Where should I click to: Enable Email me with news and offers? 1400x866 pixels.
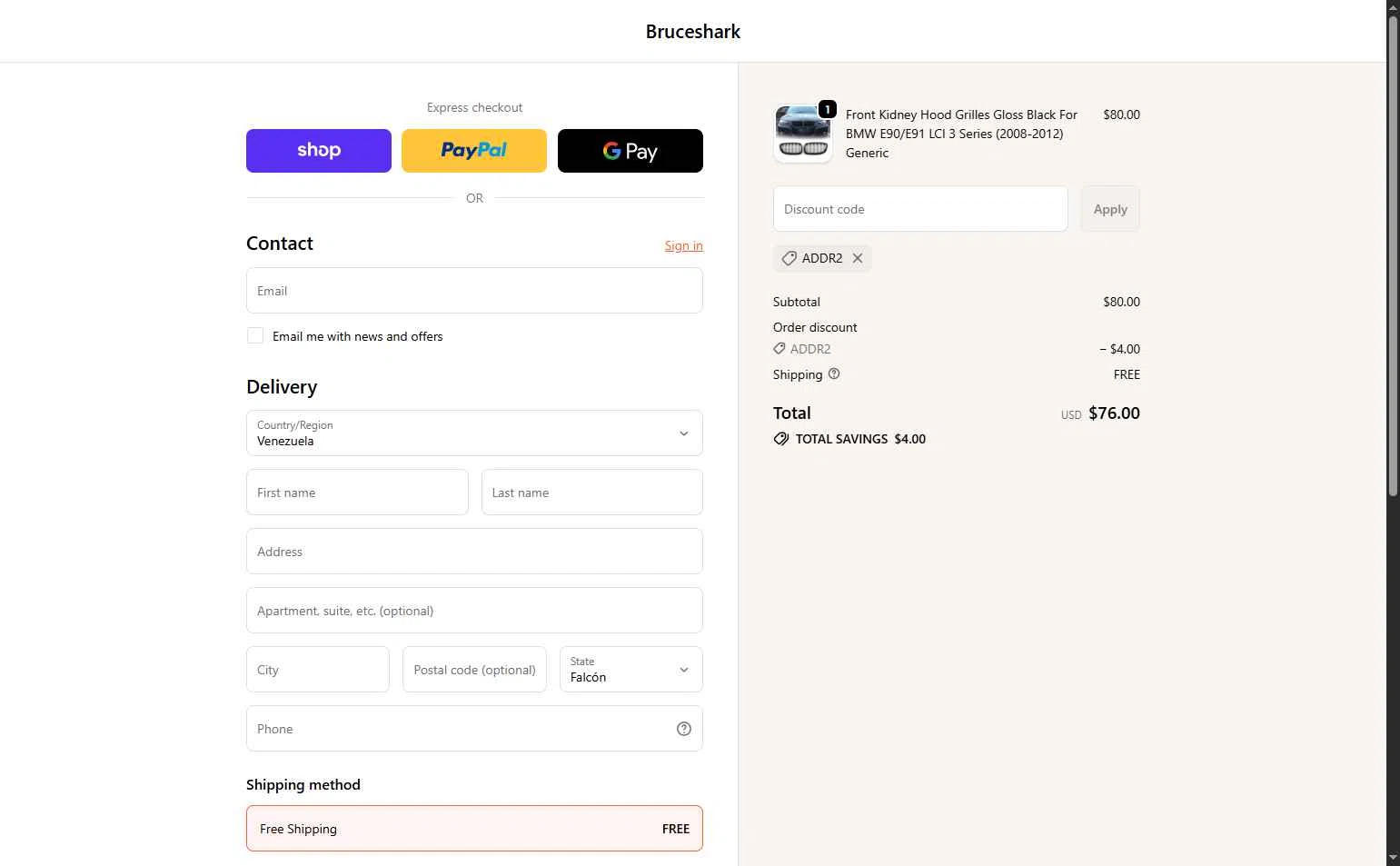point(255,336)
